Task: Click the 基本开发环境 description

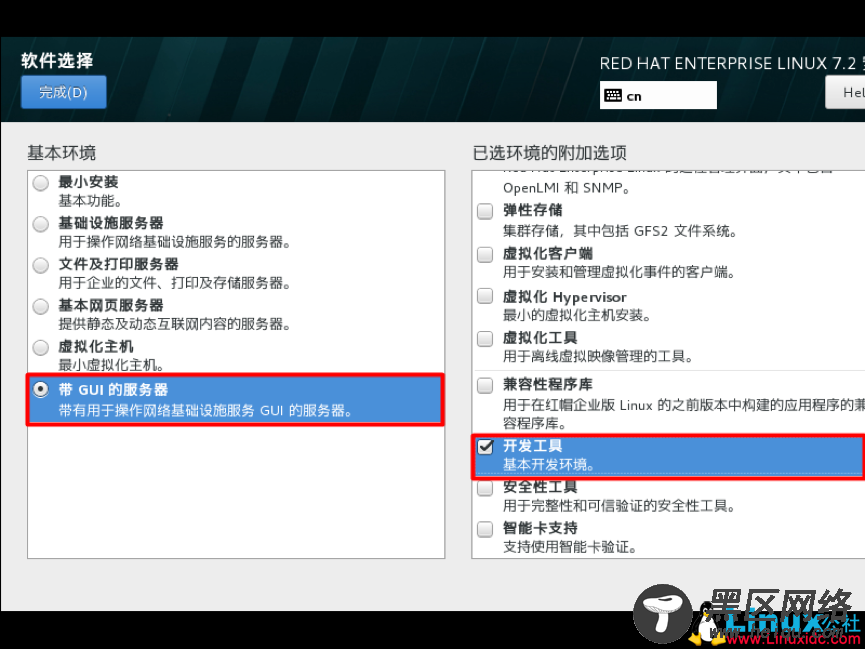Action: tap(548, 465)
